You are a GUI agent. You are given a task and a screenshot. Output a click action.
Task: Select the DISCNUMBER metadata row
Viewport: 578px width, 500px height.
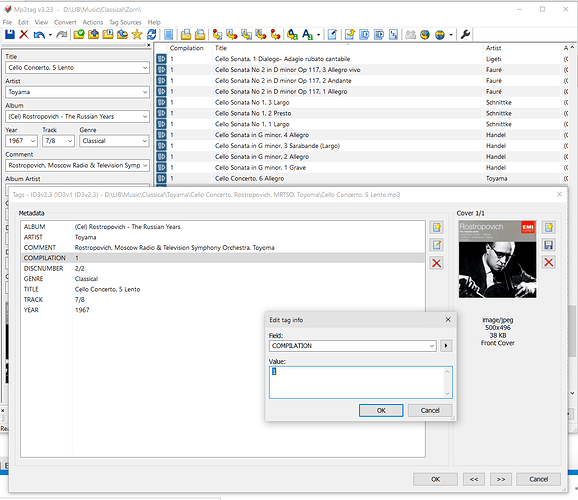(x=223, y=268)
